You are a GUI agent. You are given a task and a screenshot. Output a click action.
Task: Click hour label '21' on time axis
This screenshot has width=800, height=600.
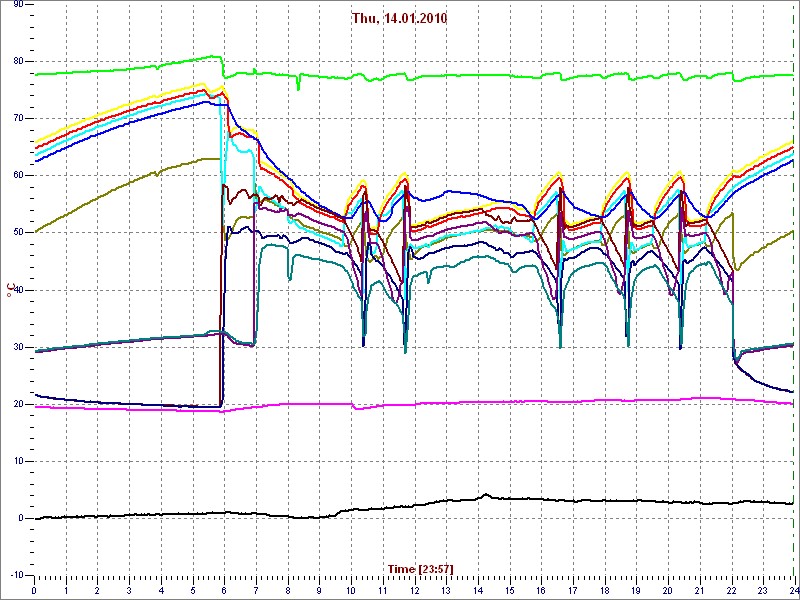click(699, 590)
